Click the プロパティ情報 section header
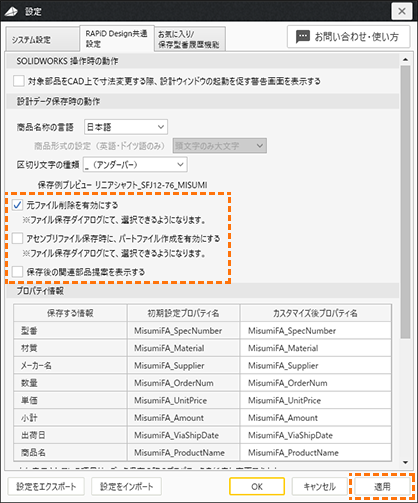The height and width of the screenshot is (503, 418). pos(202,291)
